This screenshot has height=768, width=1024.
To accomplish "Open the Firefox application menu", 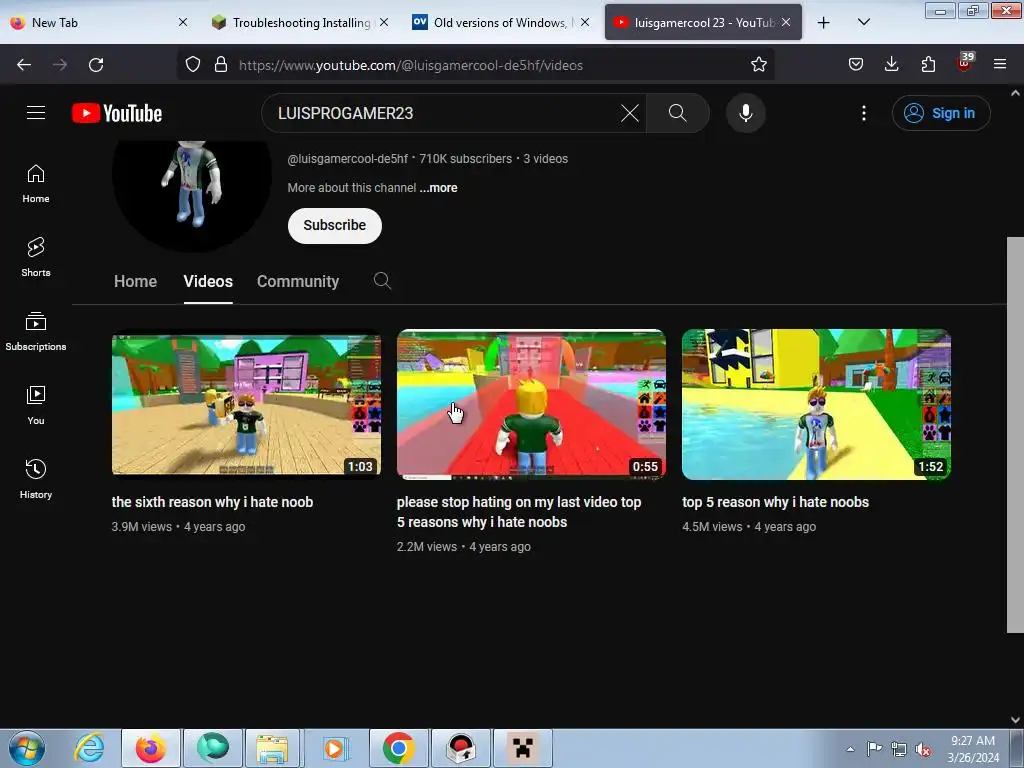I will (1000, 65).
